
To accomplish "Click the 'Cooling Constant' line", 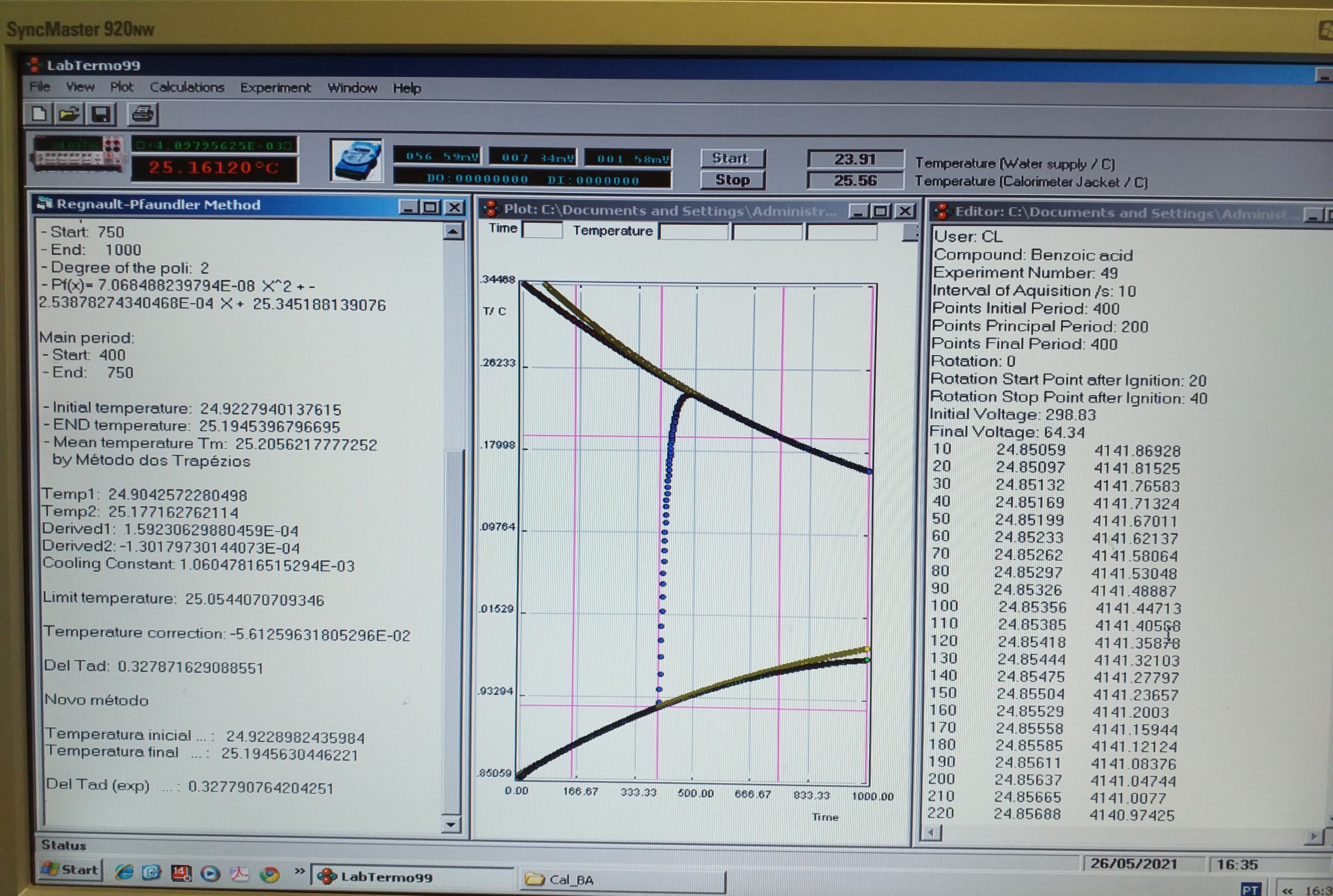I will coord(198,565).
